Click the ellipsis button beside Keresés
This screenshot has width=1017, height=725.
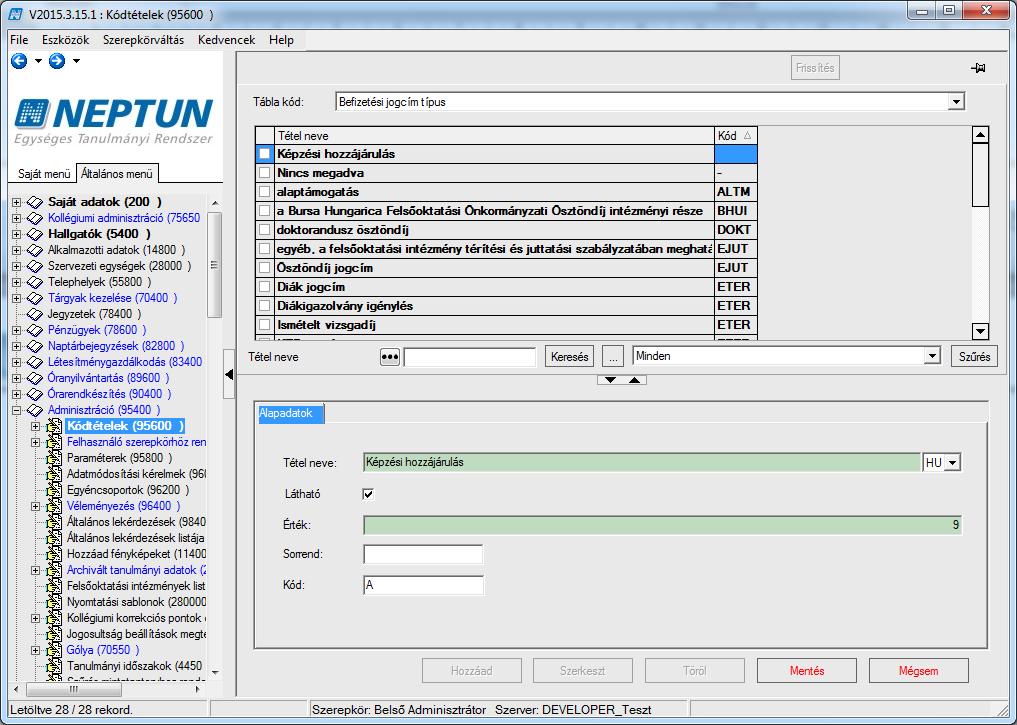tap(612, 357)
